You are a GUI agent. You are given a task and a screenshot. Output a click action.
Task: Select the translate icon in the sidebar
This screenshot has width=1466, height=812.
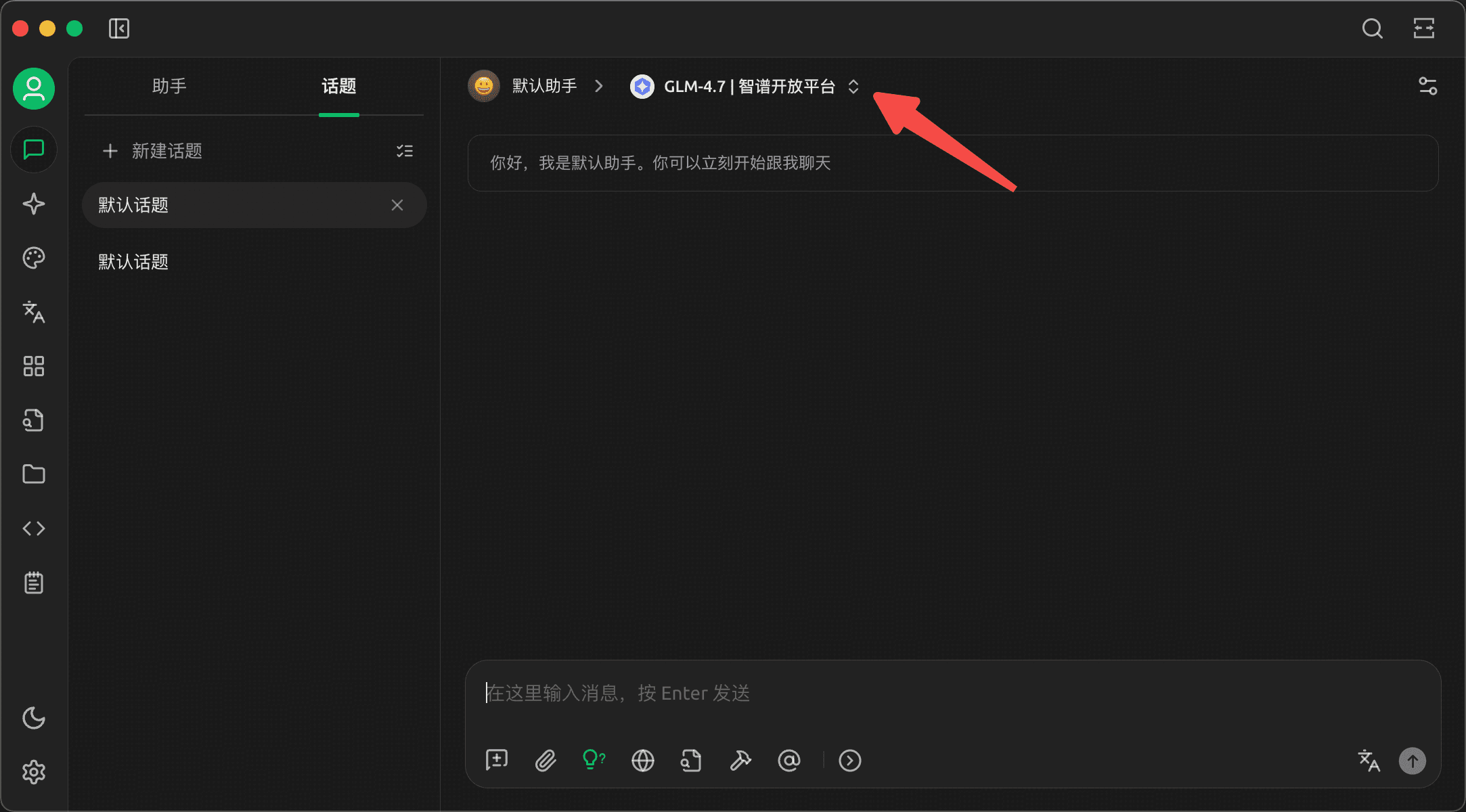[34, 312]
